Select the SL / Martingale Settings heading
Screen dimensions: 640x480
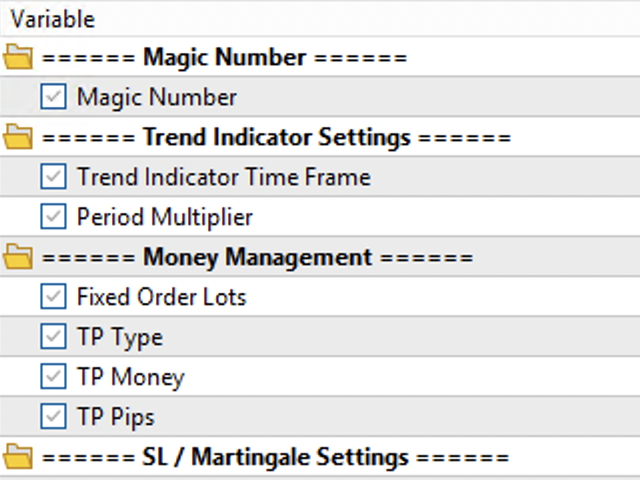pos(275,457)
